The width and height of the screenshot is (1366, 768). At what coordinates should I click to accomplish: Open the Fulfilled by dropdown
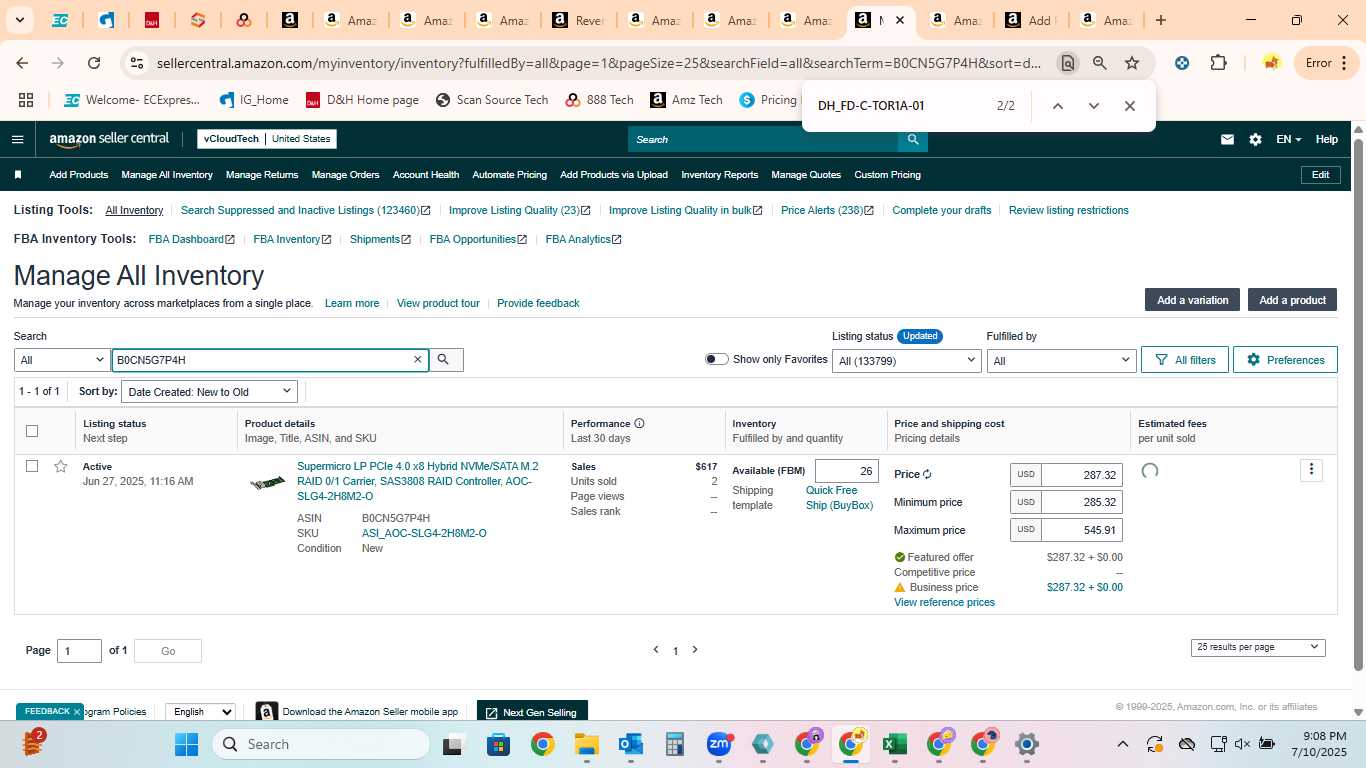click(x=1061, y=360)
